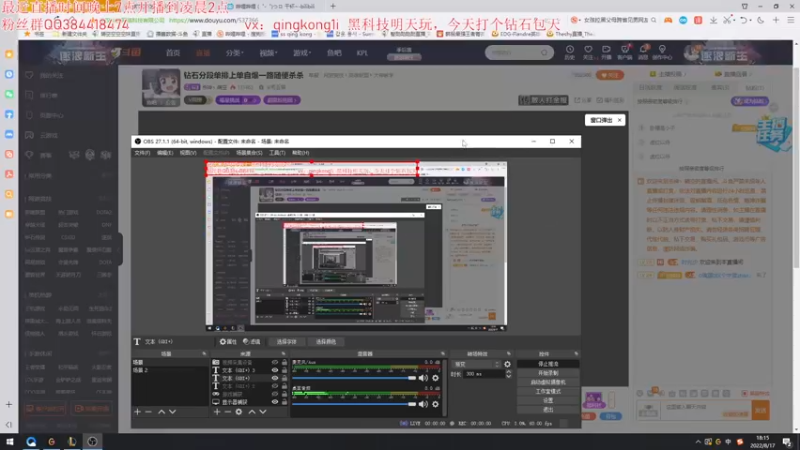Open OBS Scene Collection menu
The image size is (800, 450).
pos(249,153)
